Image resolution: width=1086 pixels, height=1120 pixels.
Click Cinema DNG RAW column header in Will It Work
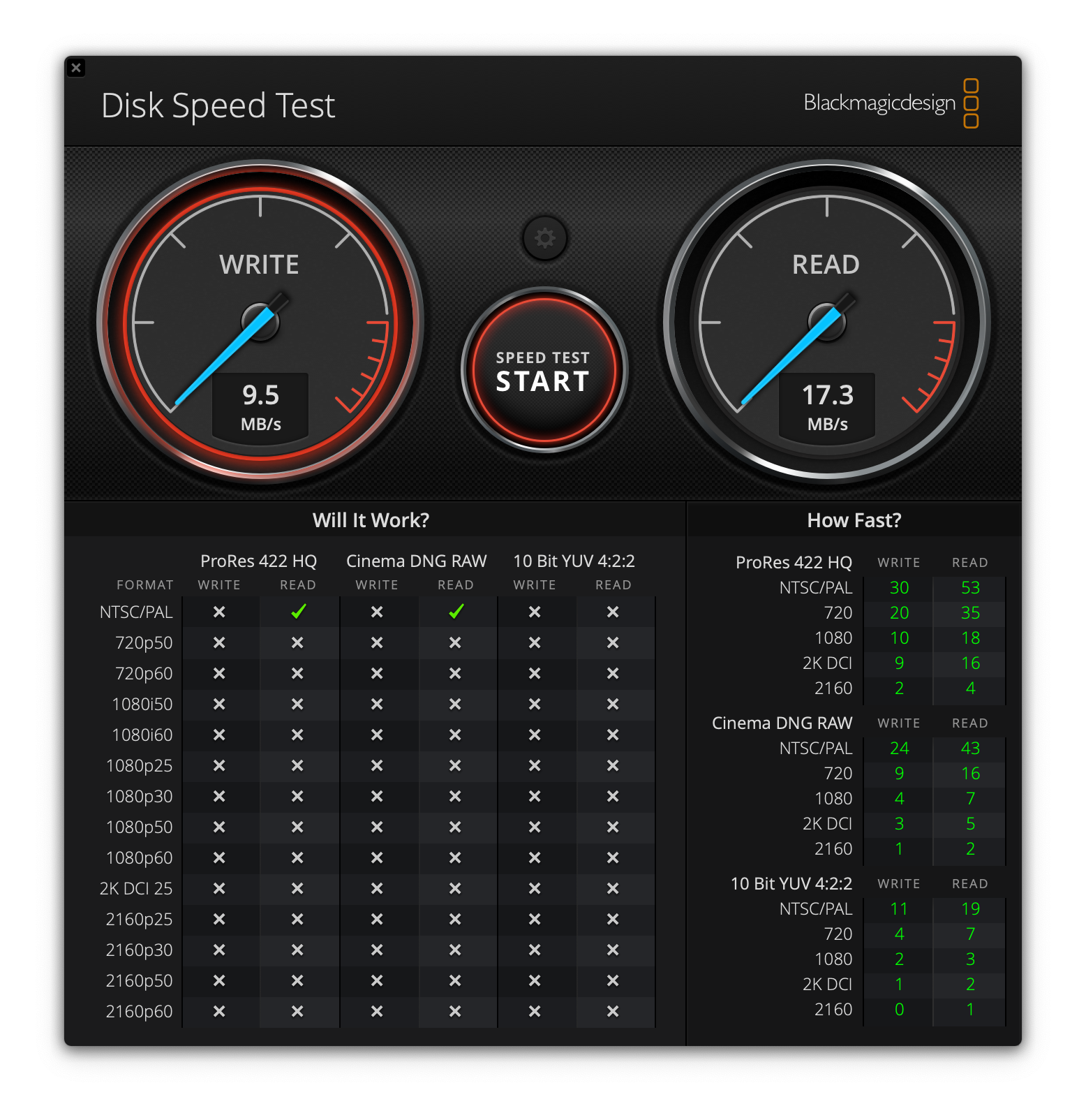coord(416,561)
